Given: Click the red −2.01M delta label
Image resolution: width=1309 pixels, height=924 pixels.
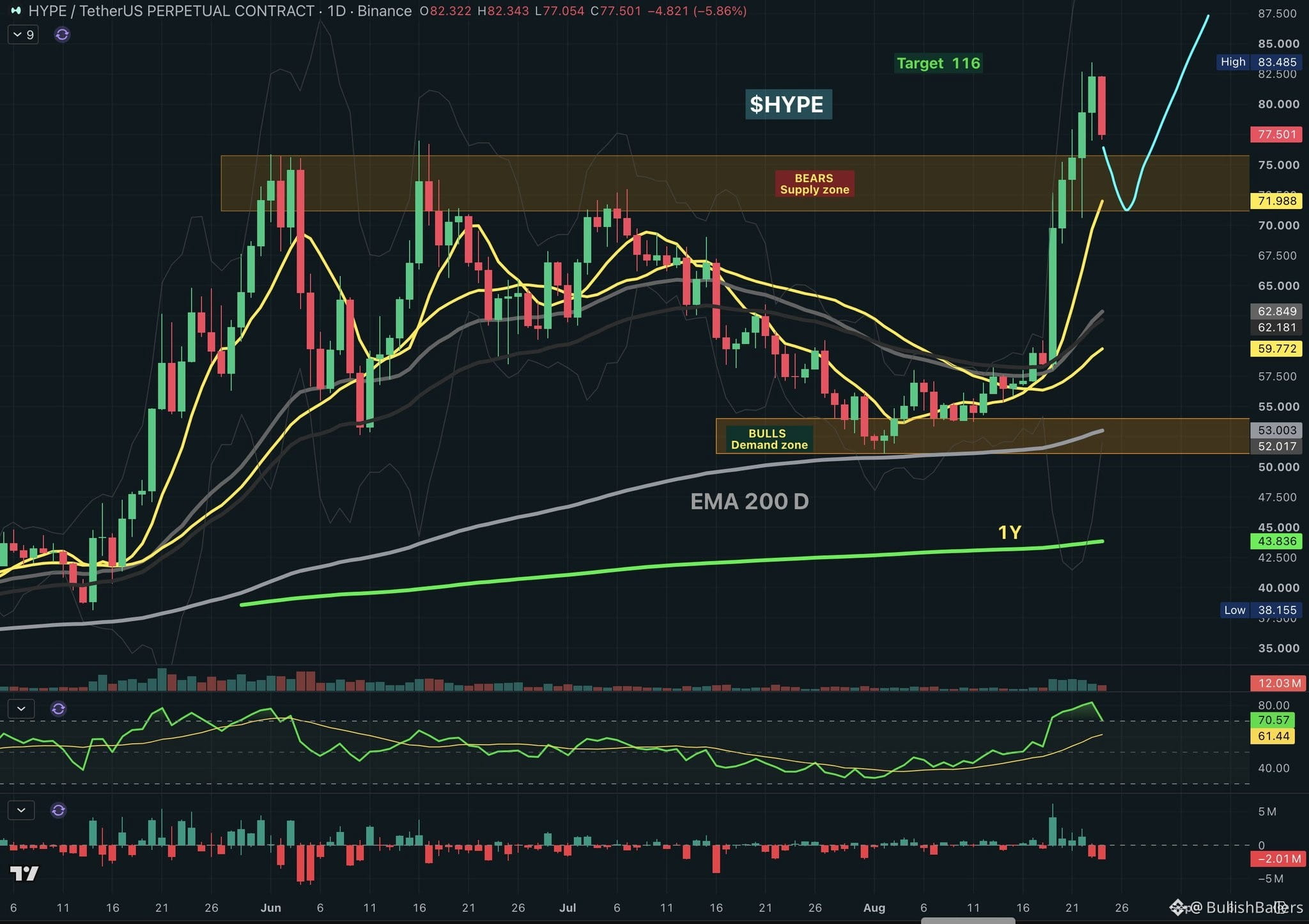Looking at the screenshot, I should [x=1277, y=859].
